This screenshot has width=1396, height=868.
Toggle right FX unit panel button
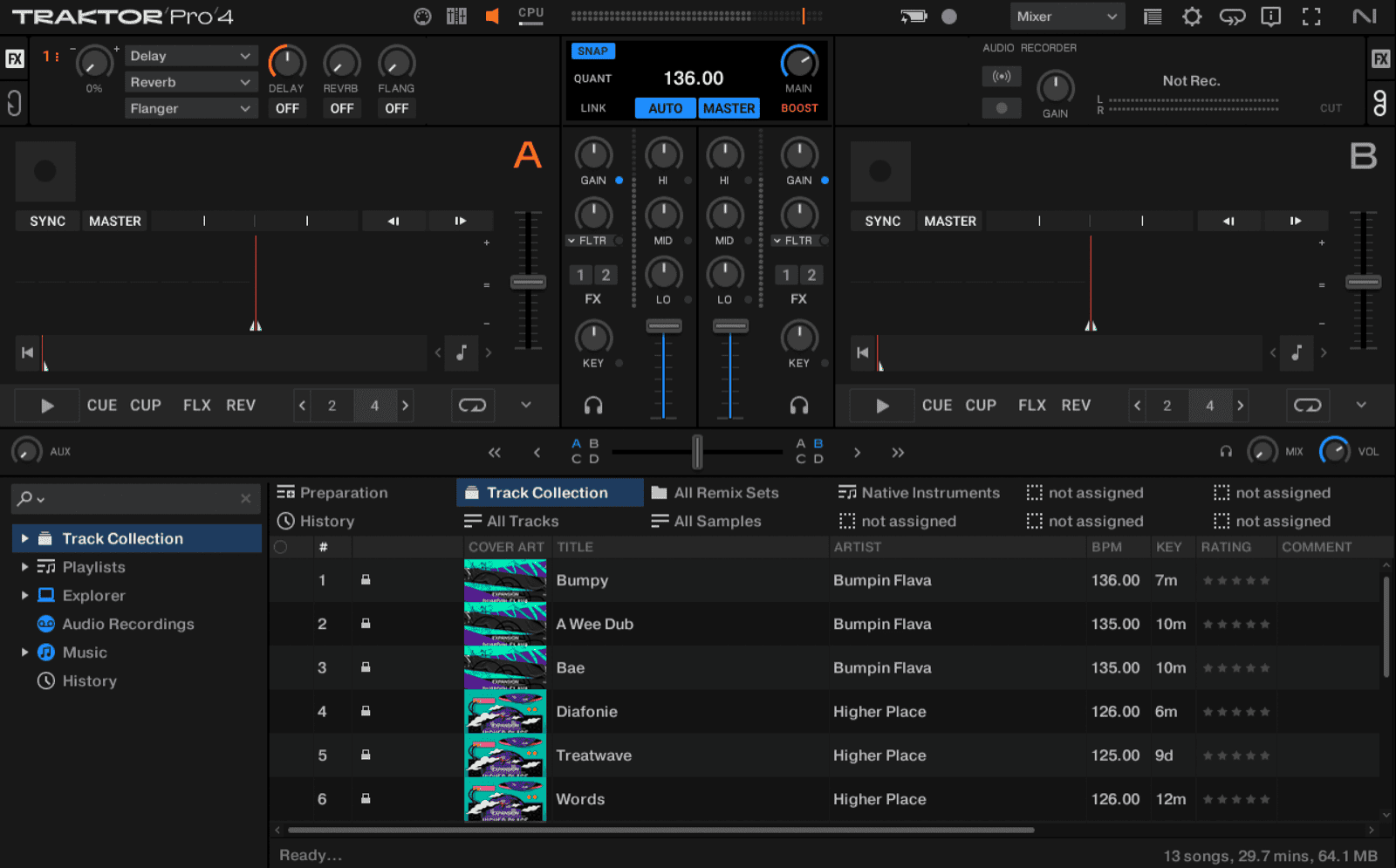[1380, 58]
